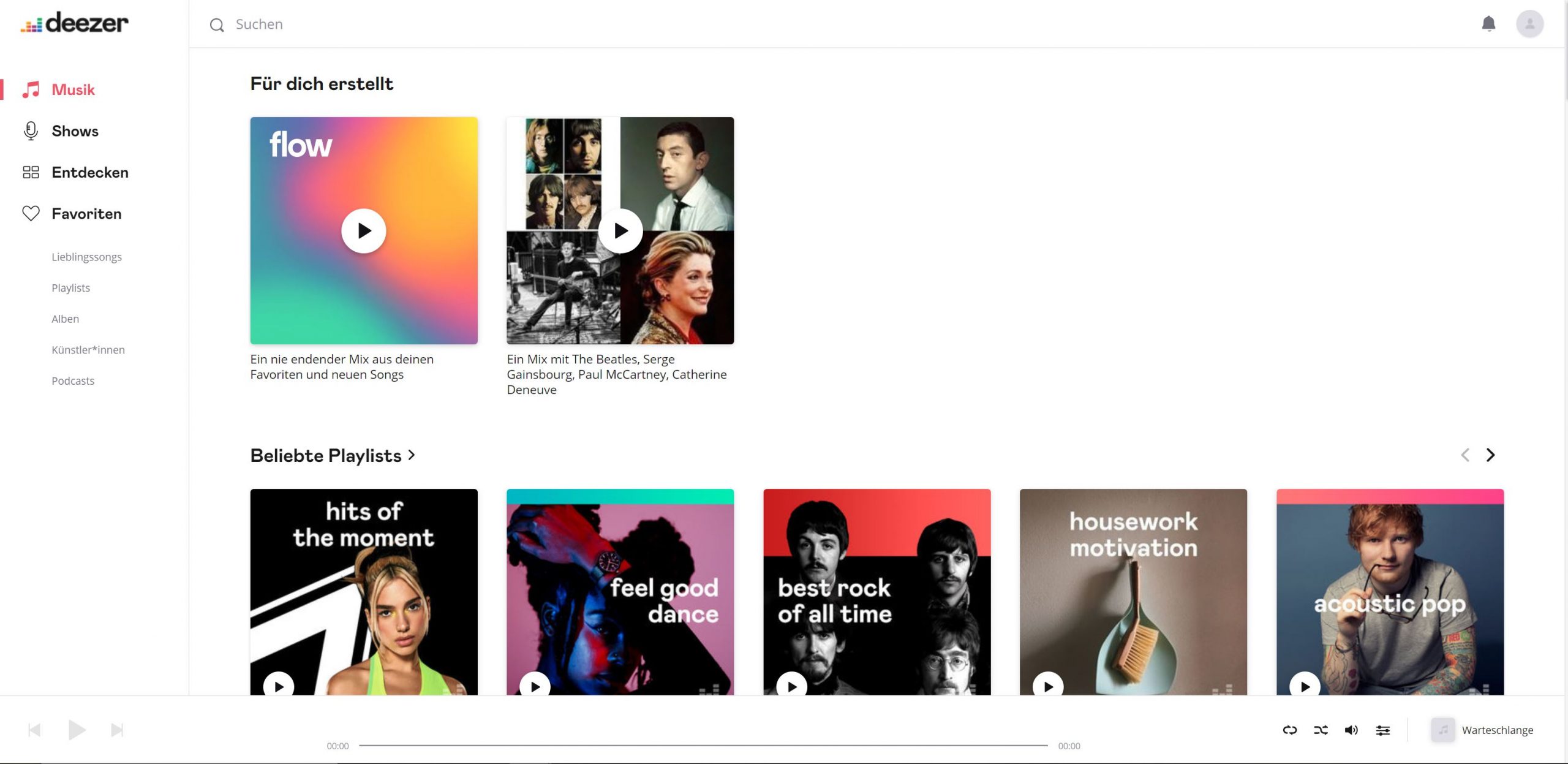Go to Entdecken in the sidebar
The image size is (1568, 764).
click(89, 173)
